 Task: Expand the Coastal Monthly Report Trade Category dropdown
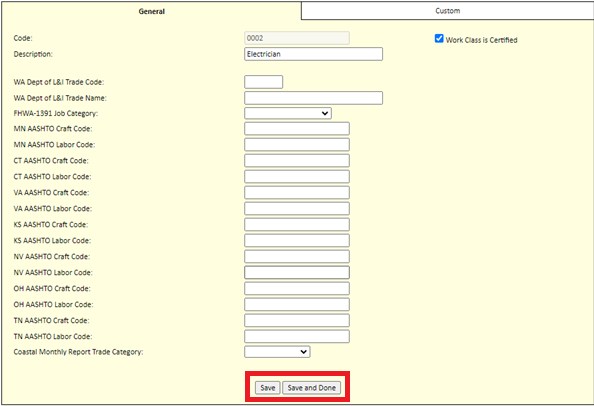click(x=277, y=352)
